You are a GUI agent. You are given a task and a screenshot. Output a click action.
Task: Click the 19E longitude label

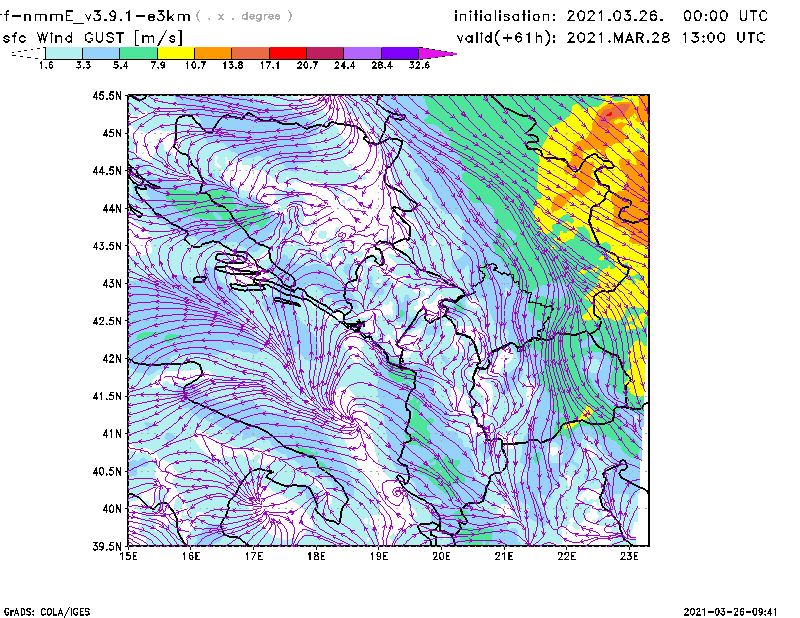point(379,556)
